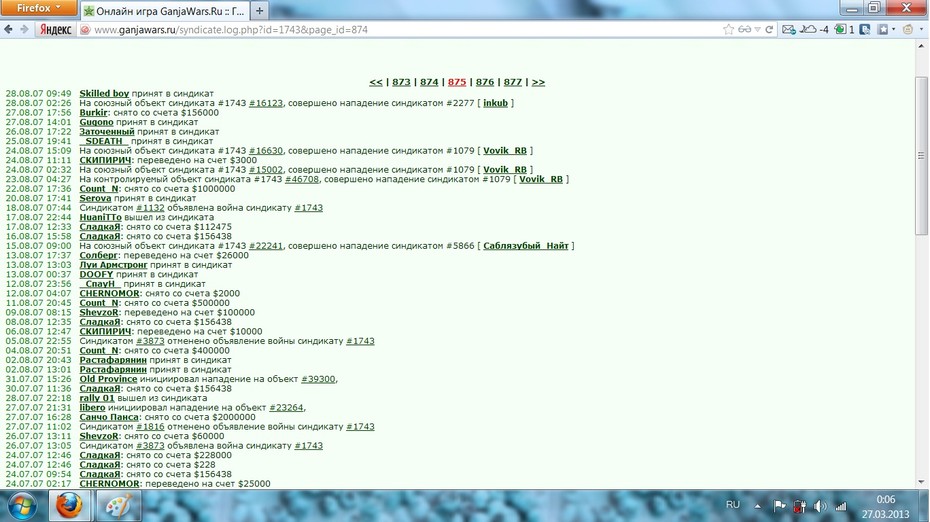Image resolution: width=930 pixels, height=522 pixels.
Task: Click the site identity icon in address bar
Action: (85, 29)
